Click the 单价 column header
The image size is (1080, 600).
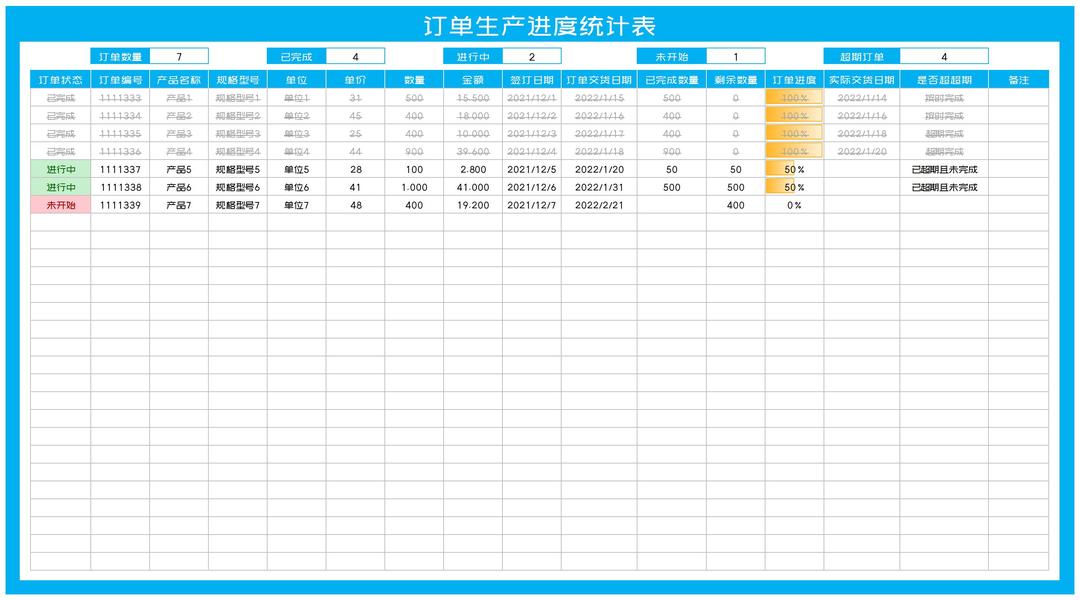pos(355,80)
